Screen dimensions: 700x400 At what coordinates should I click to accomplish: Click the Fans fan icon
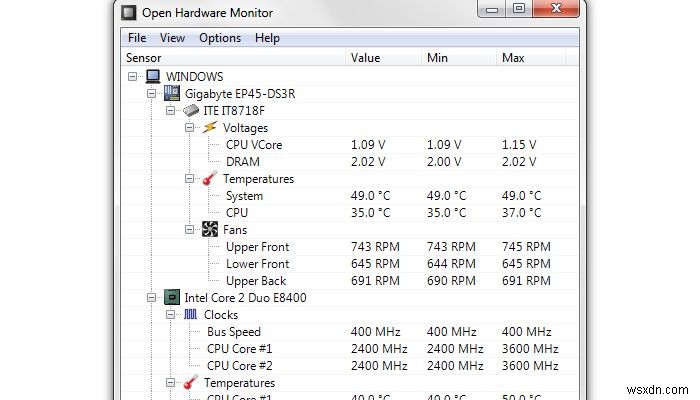pos(210,229)
